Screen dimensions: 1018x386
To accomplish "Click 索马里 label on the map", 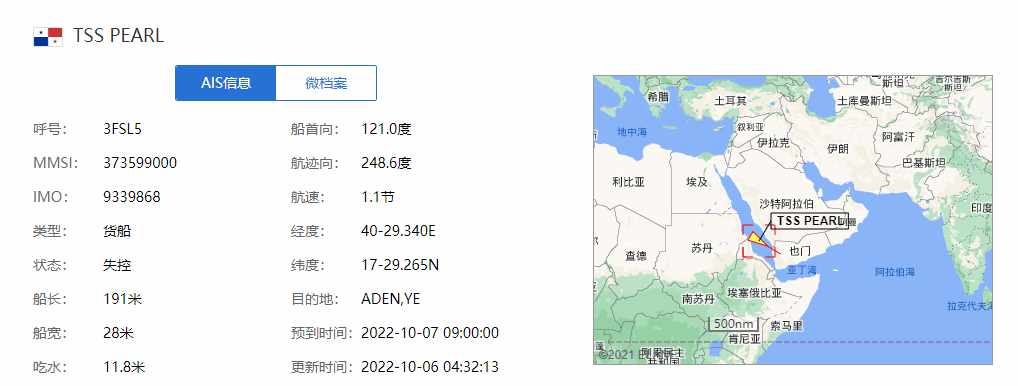I will click(787, 325).
